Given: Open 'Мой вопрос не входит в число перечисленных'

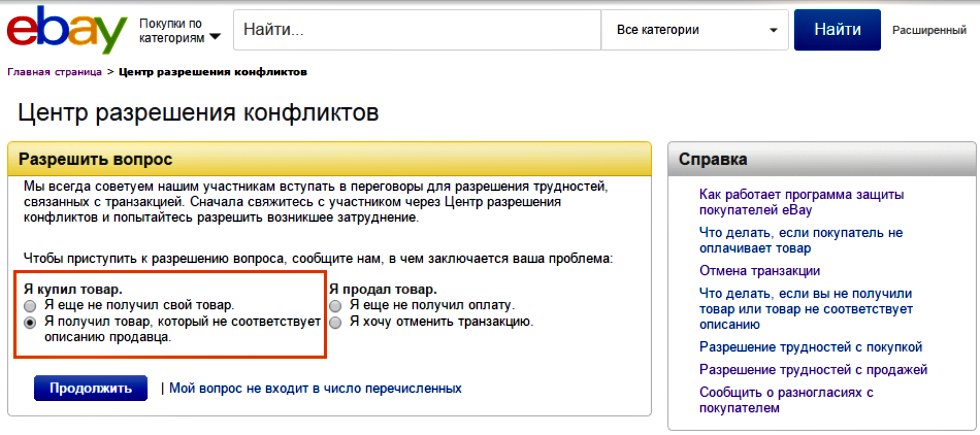Looking at the screenshot, I should 316,388.
